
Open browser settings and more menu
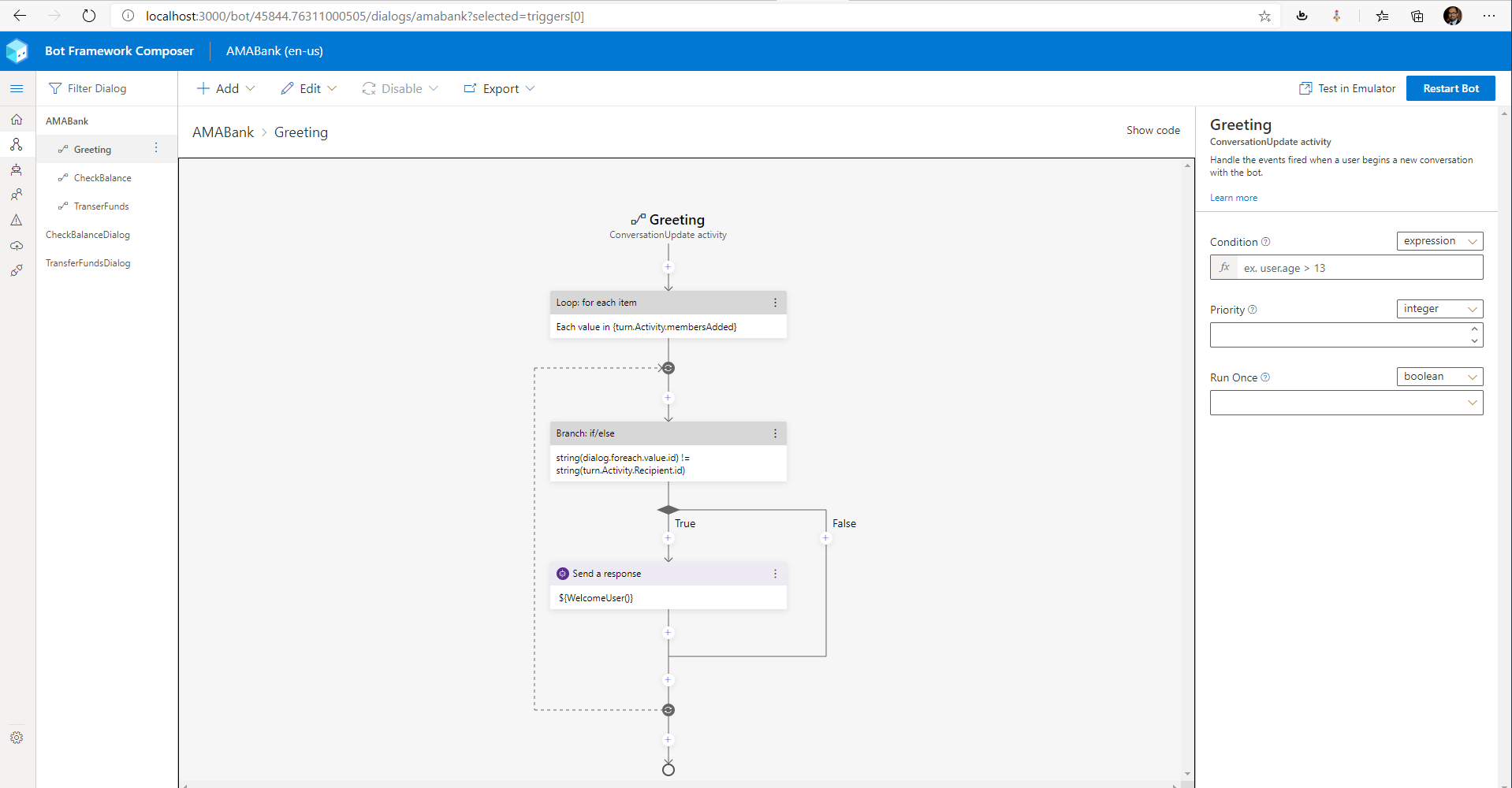pos(1488,16)
